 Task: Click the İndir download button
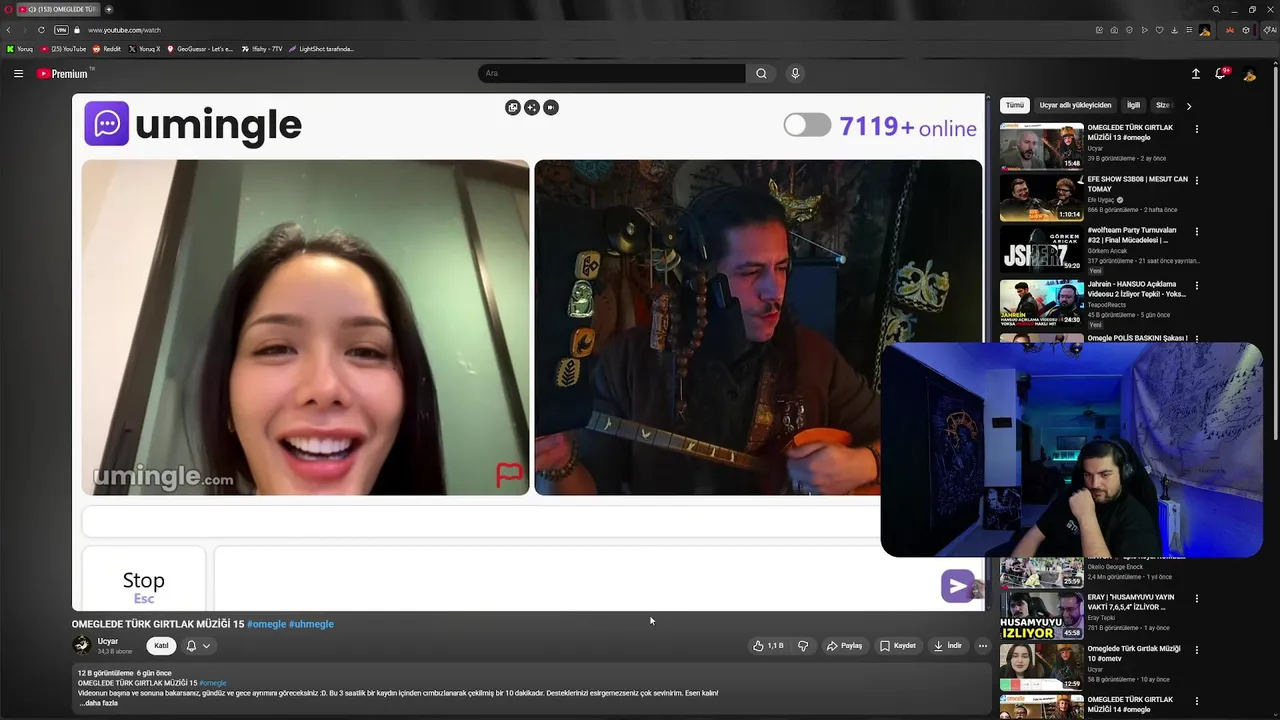click(x=948, y=646)
